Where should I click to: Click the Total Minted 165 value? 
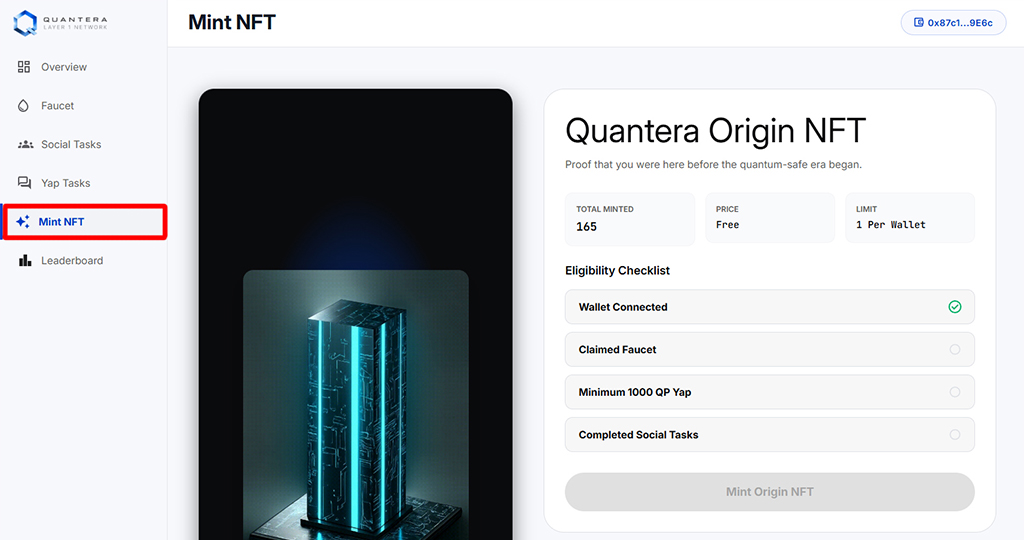(x=586, y=227)
